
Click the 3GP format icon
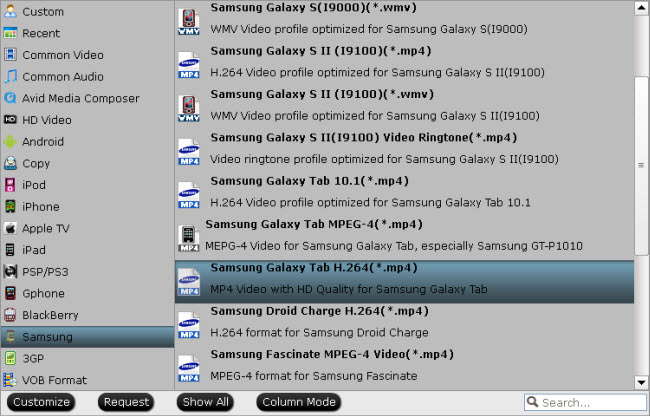click(10, 358)
